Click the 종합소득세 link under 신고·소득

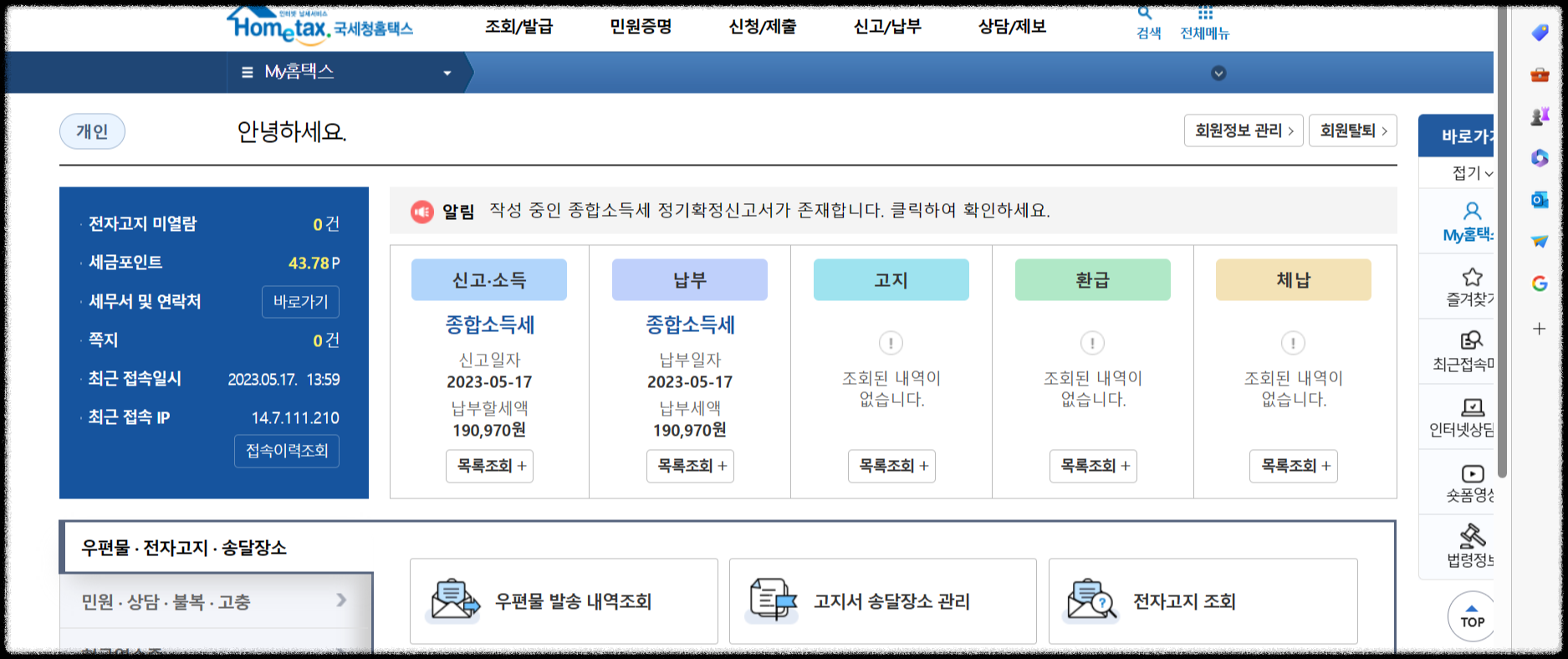[x=489, y=324]
